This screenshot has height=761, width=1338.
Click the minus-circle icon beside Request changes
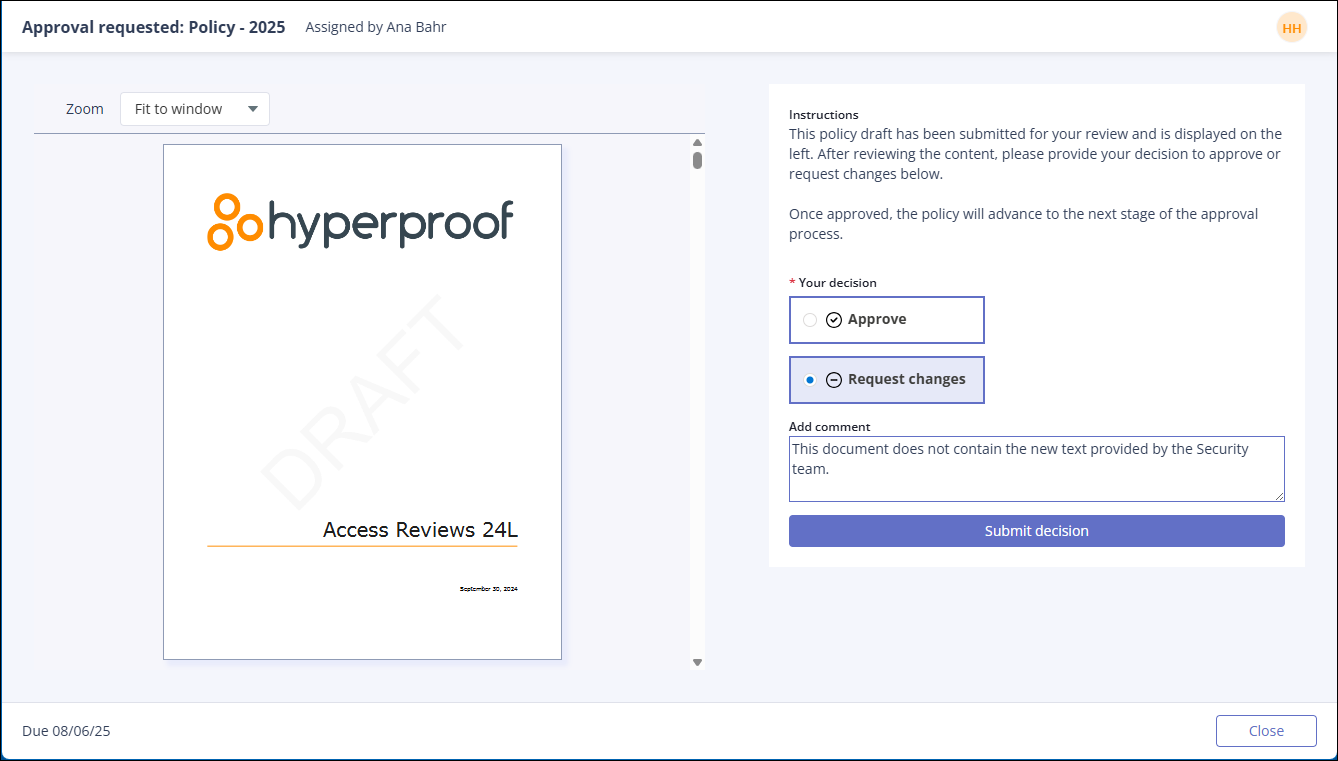pos(834,380)
